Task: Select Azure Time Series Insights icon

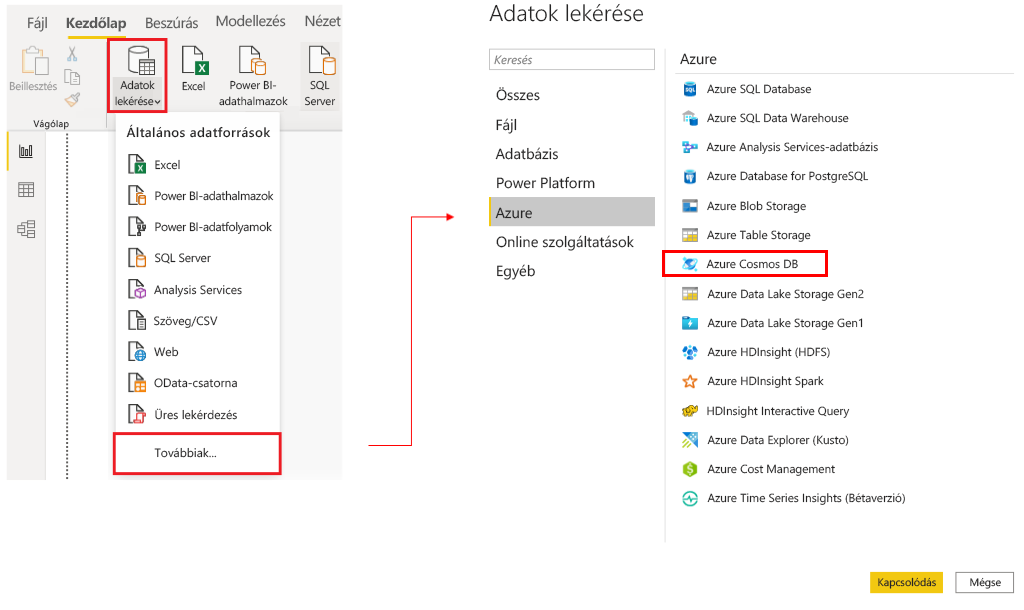Action: tap(690, 498)
